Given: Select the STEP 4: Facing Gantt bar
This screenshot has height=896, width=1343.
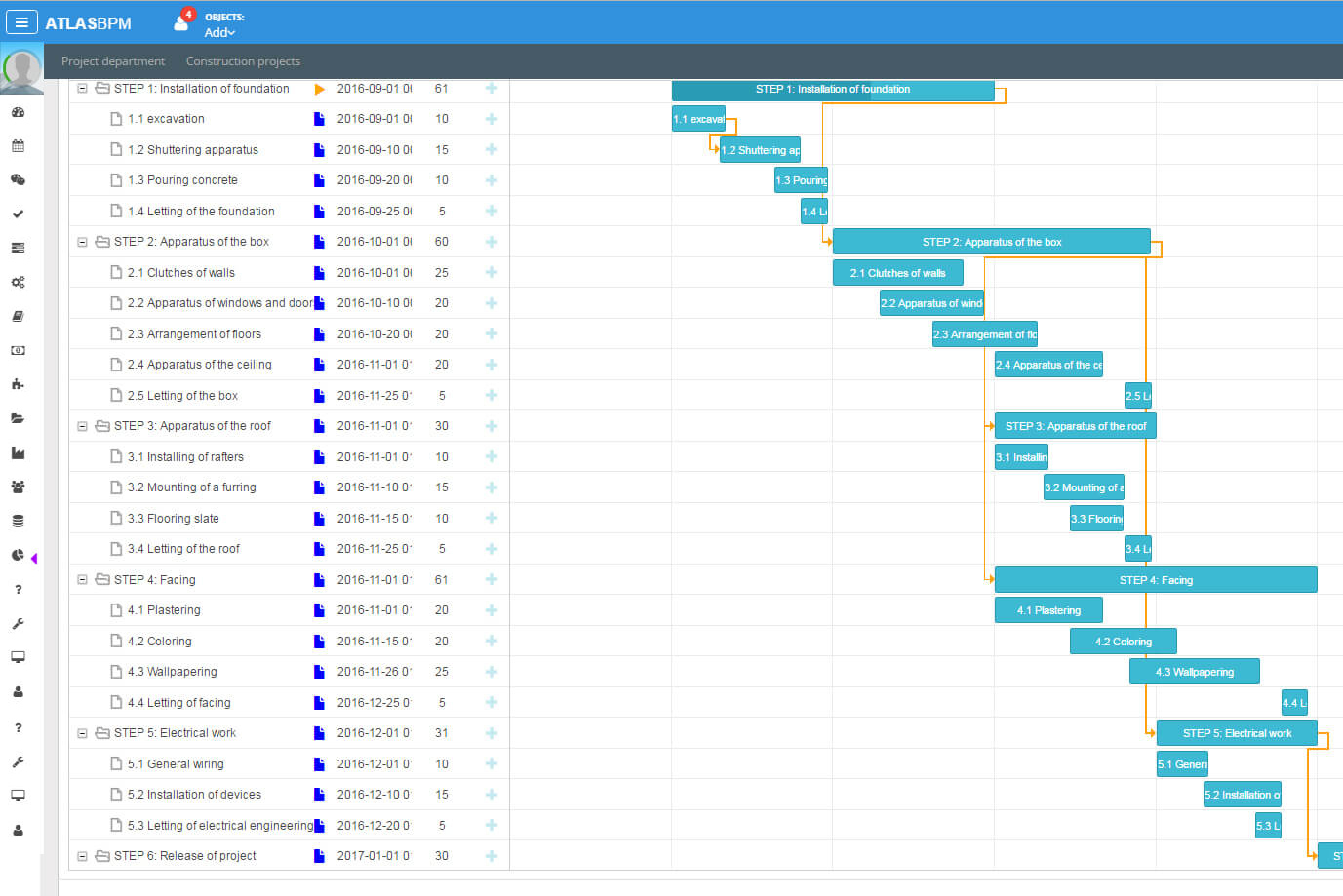Looking at the screenshot, I should pyautogui.click(x=1156, y=580).
